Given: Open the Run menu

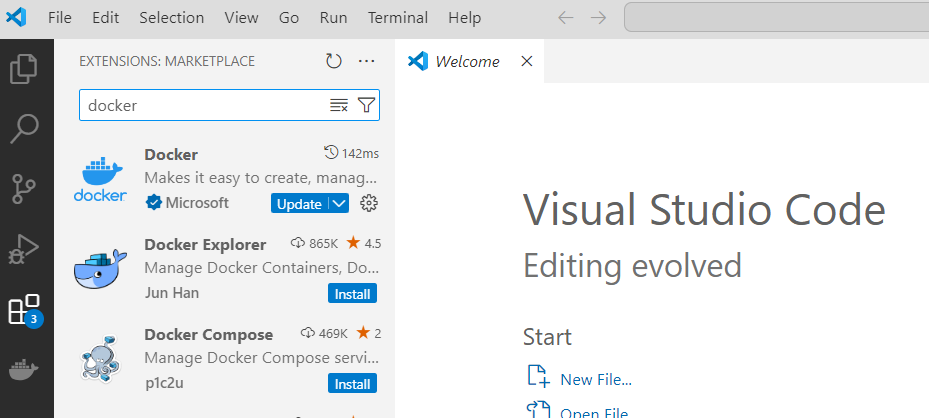Looking at the screenshot, I should pos(334,18).
